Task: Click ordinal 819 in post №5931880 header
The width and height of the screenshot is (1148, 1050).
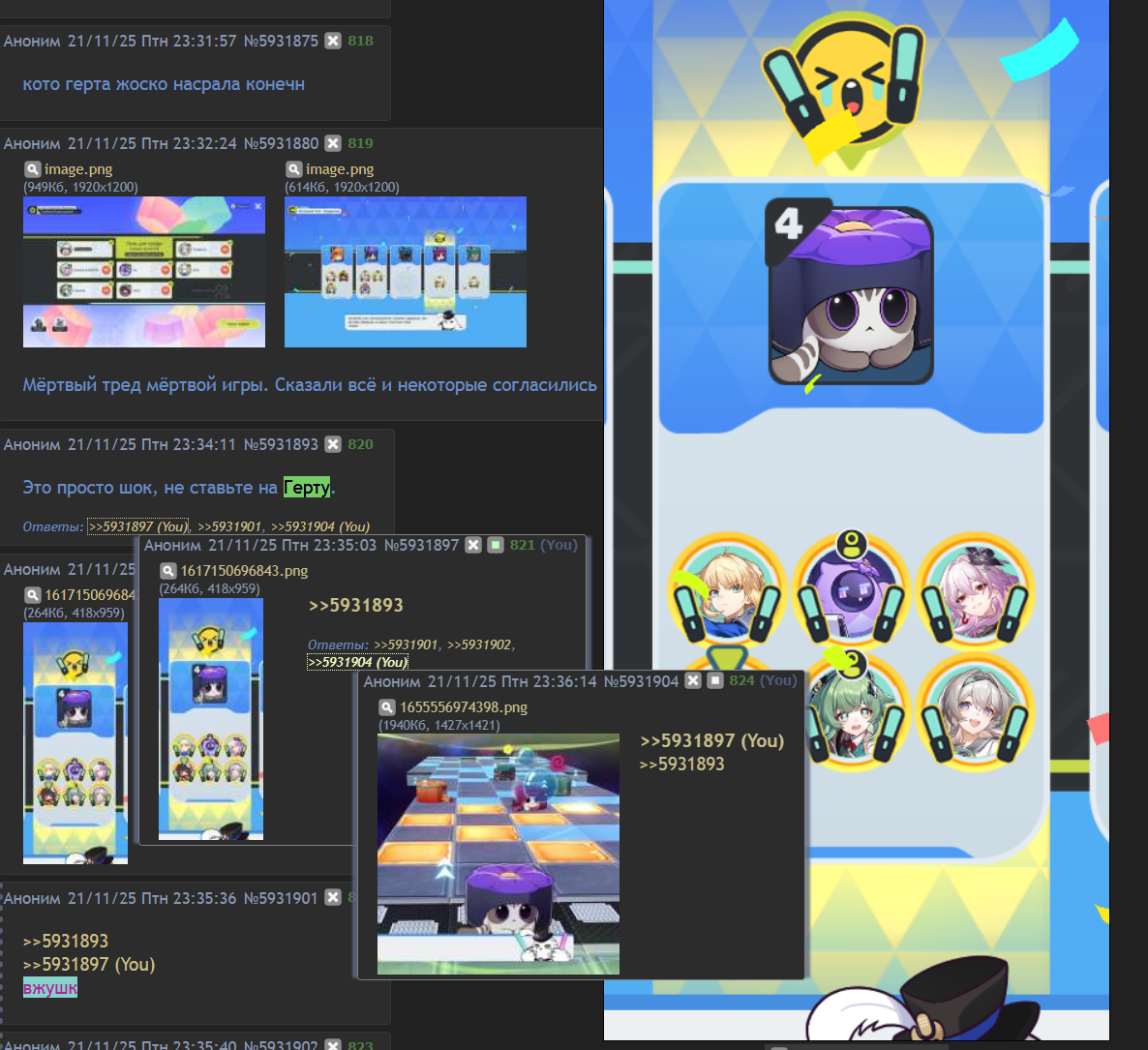Action: [x=360, y=143]
